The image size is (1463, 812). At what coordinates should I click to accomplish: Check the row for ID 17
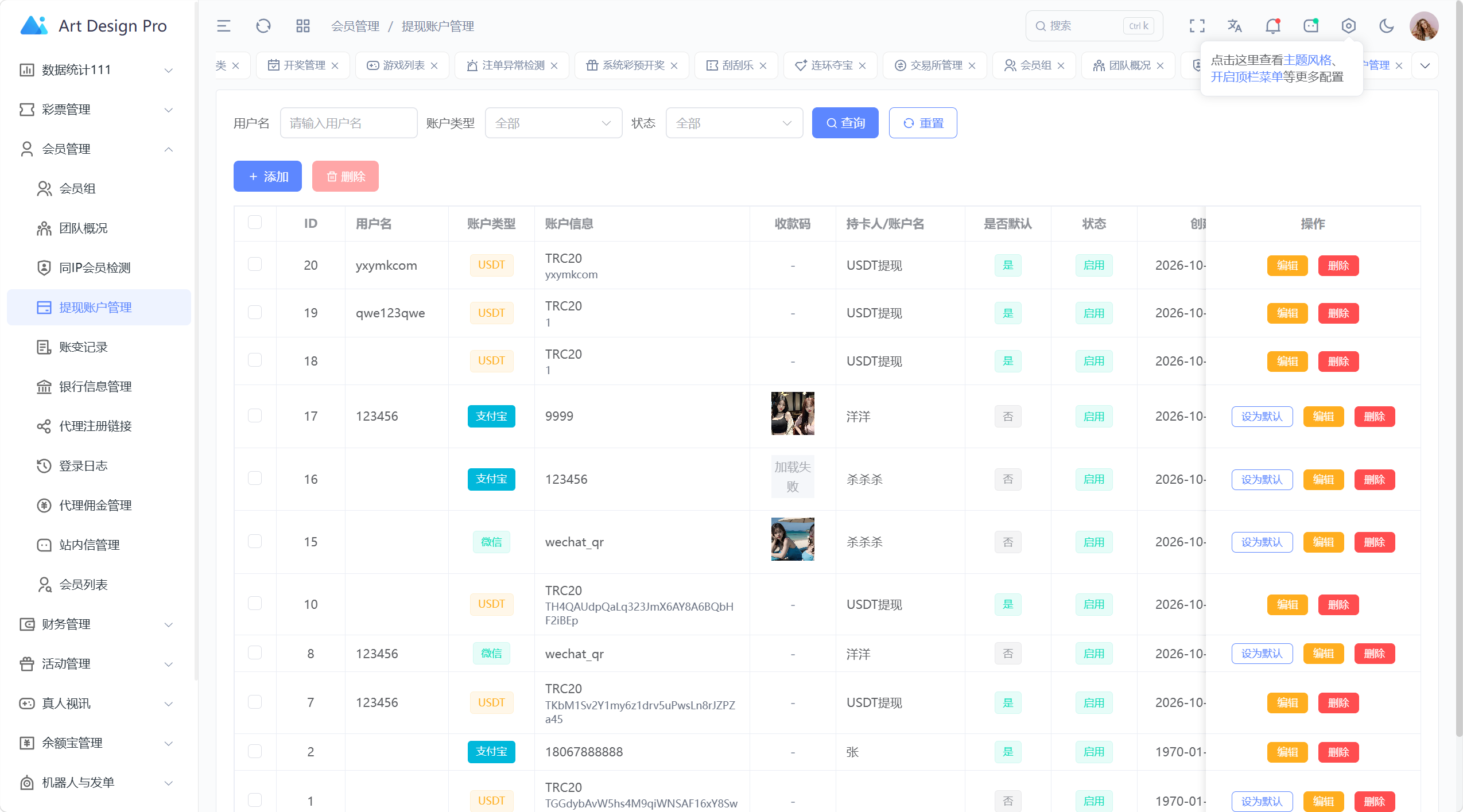tap(255, 415)
